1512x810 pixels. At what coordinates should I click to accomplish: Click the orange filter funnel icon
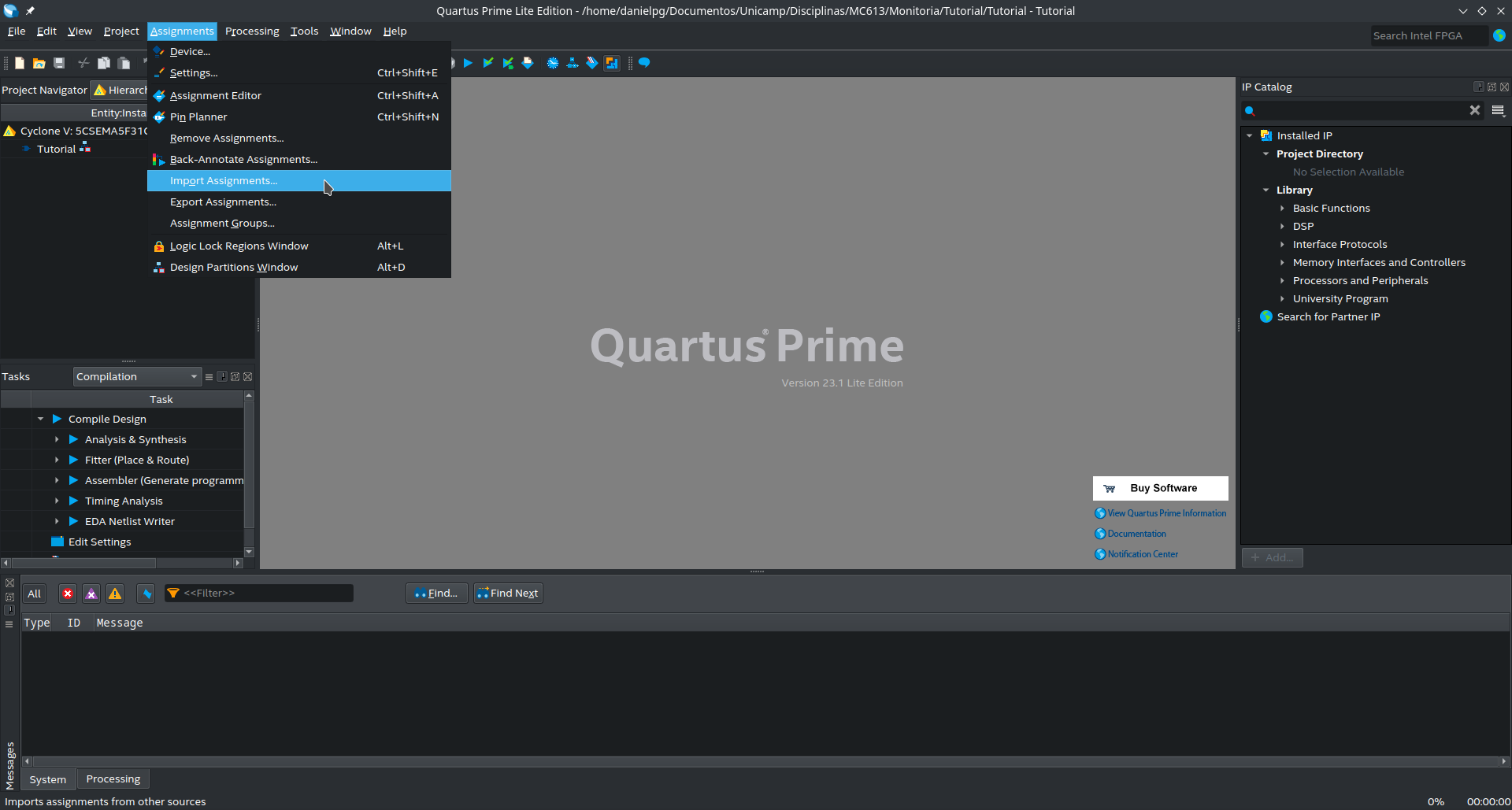(x=173, y=594)
